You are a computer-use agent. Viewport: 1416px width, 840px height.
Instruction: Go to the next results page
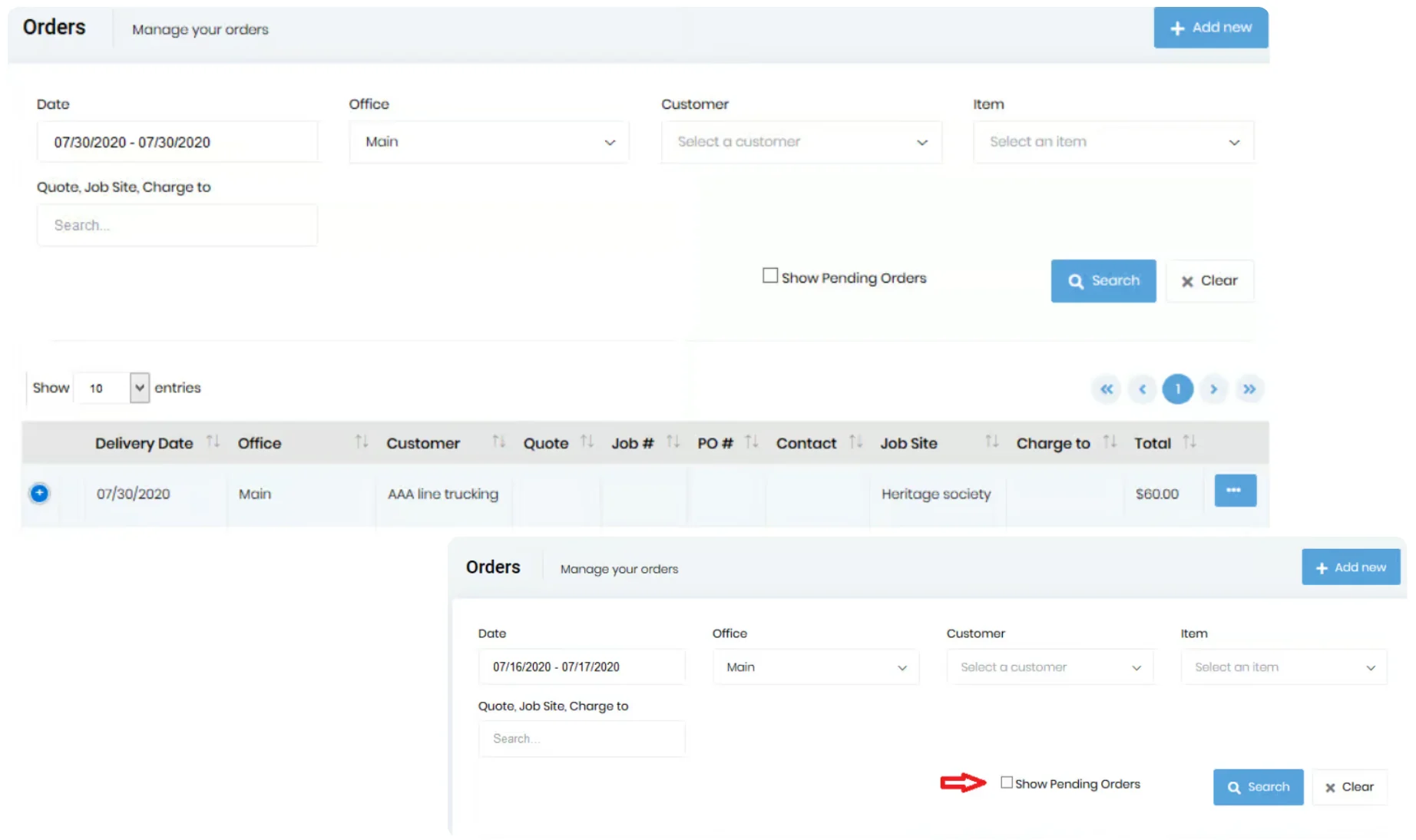click(1214, 389)
